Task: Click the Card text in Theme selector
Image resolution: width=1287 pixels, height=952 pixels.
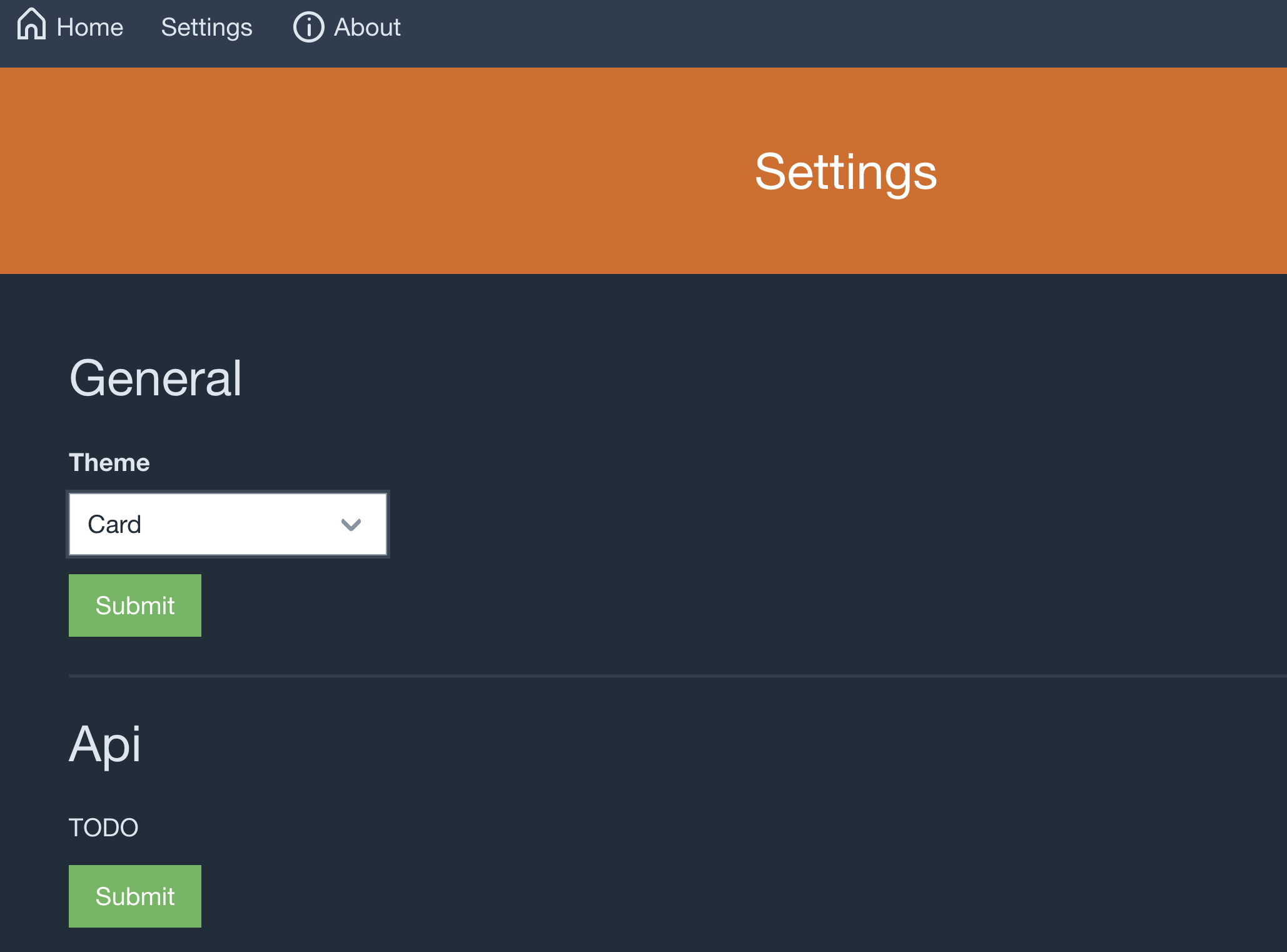Action: click(114, 524)
